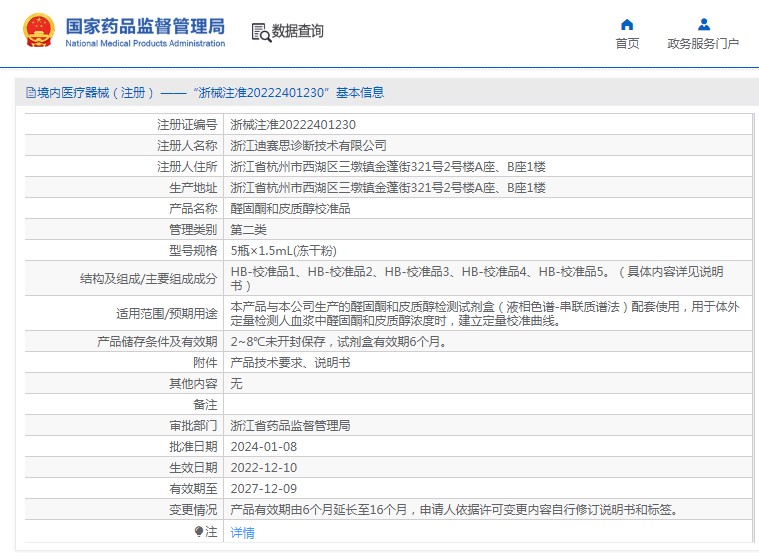Screen dimensions: 759x553
Task: Click 注册人名称 label
Action: (x=187, y=146)
